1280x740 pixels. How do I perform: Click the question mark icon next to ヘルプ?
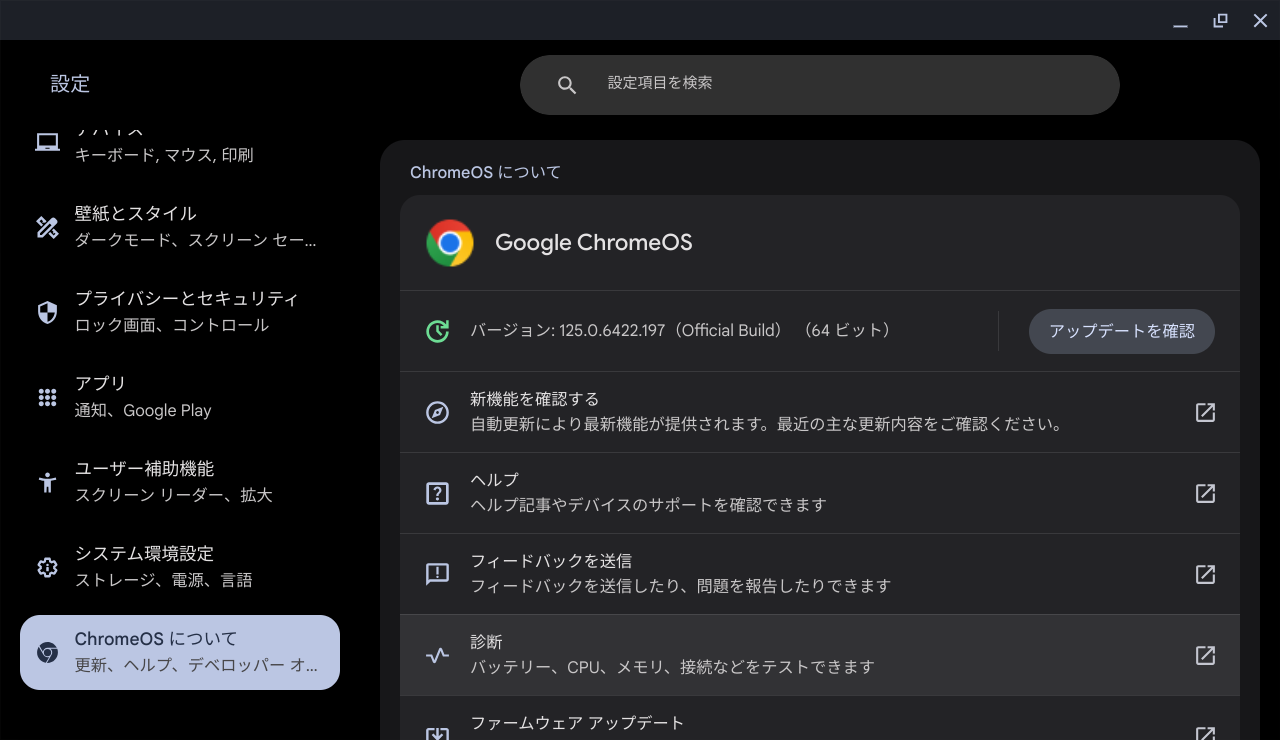pyautogui.click(x=437, y=493)
